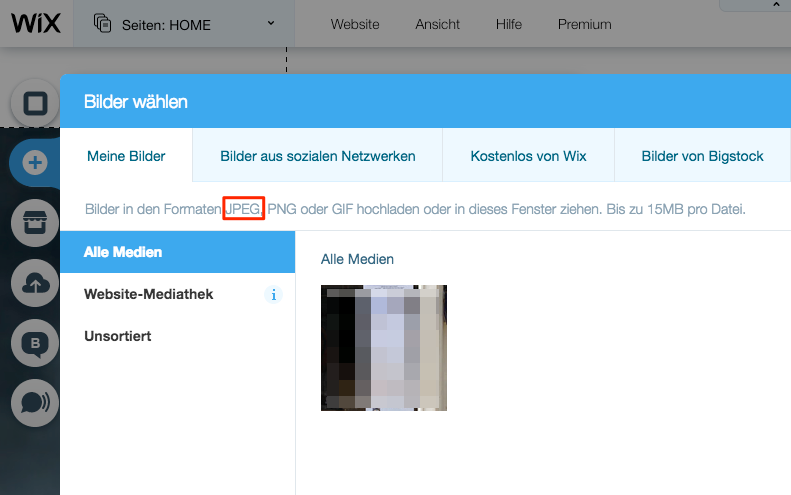Open the Website menu
Image resolution: width=791 pixels, height=495 pixels.
pyautogui.click(x=355, y=24)
